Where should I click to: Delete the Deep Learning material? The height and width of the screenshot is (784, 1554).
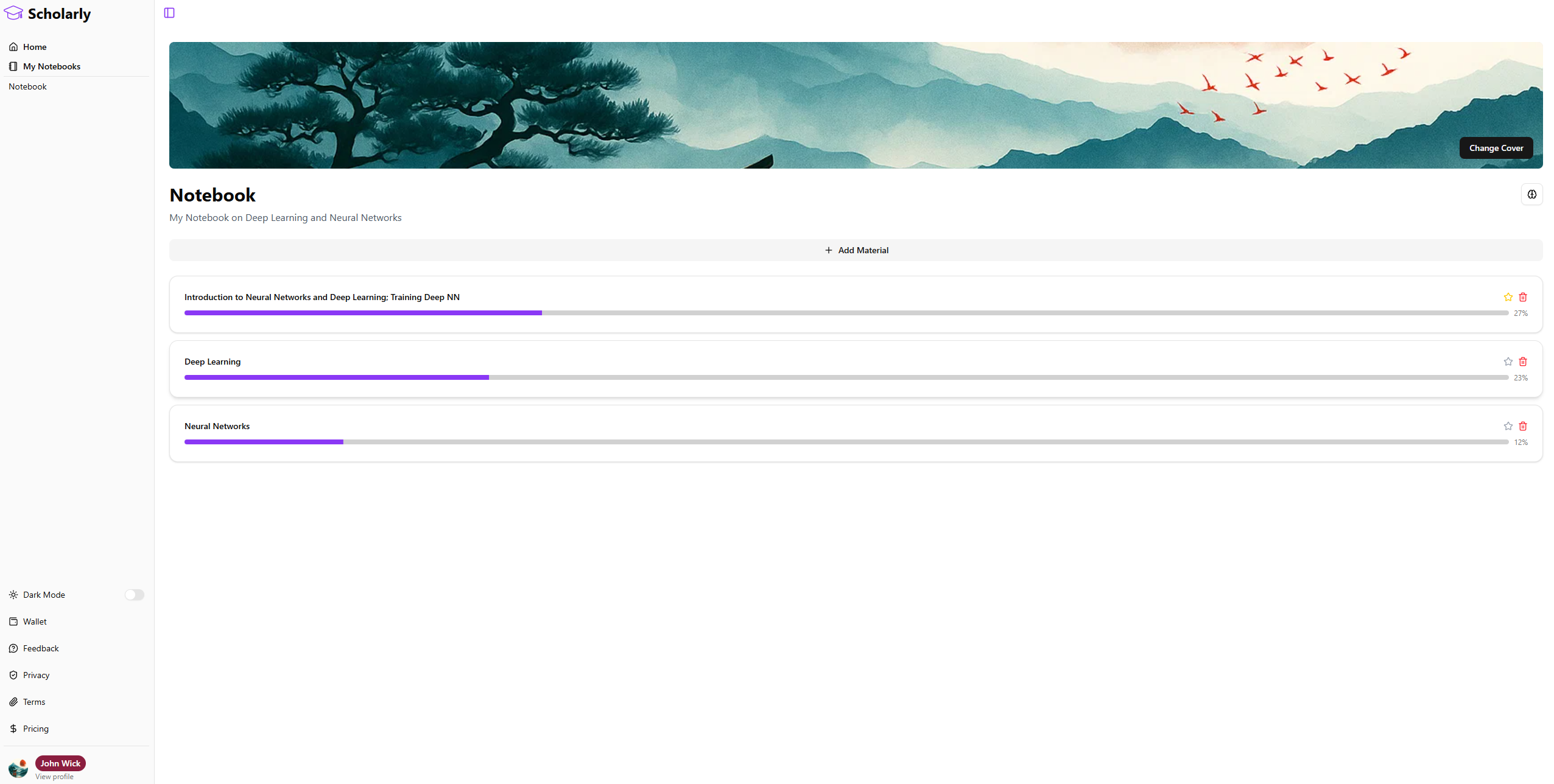tap(1522, 362)
